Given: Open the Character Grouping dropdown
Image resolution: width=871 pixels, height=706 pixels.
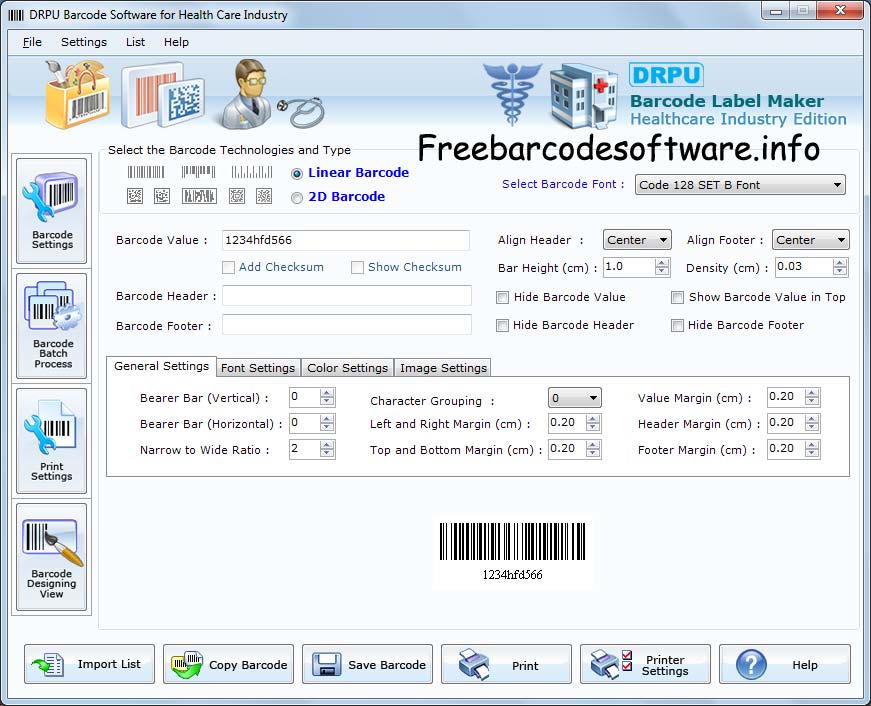Looking at the screenshot, I should [574, 398].
